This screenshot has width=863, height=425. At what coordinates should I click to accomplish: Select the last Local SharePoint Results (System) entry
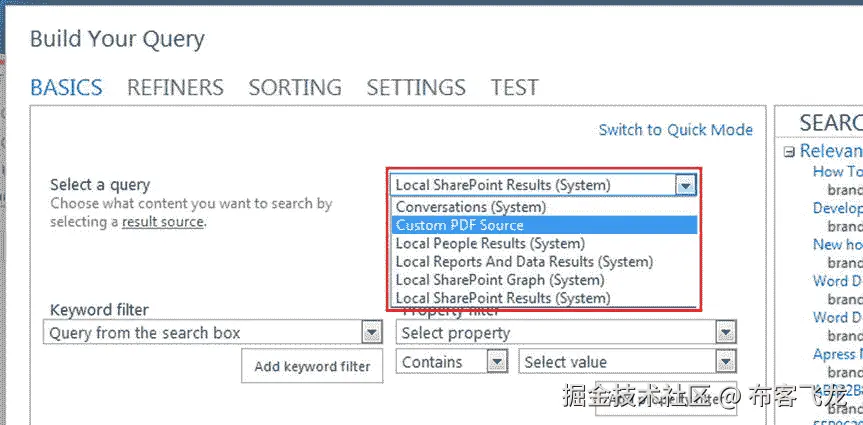click(544, 298)
